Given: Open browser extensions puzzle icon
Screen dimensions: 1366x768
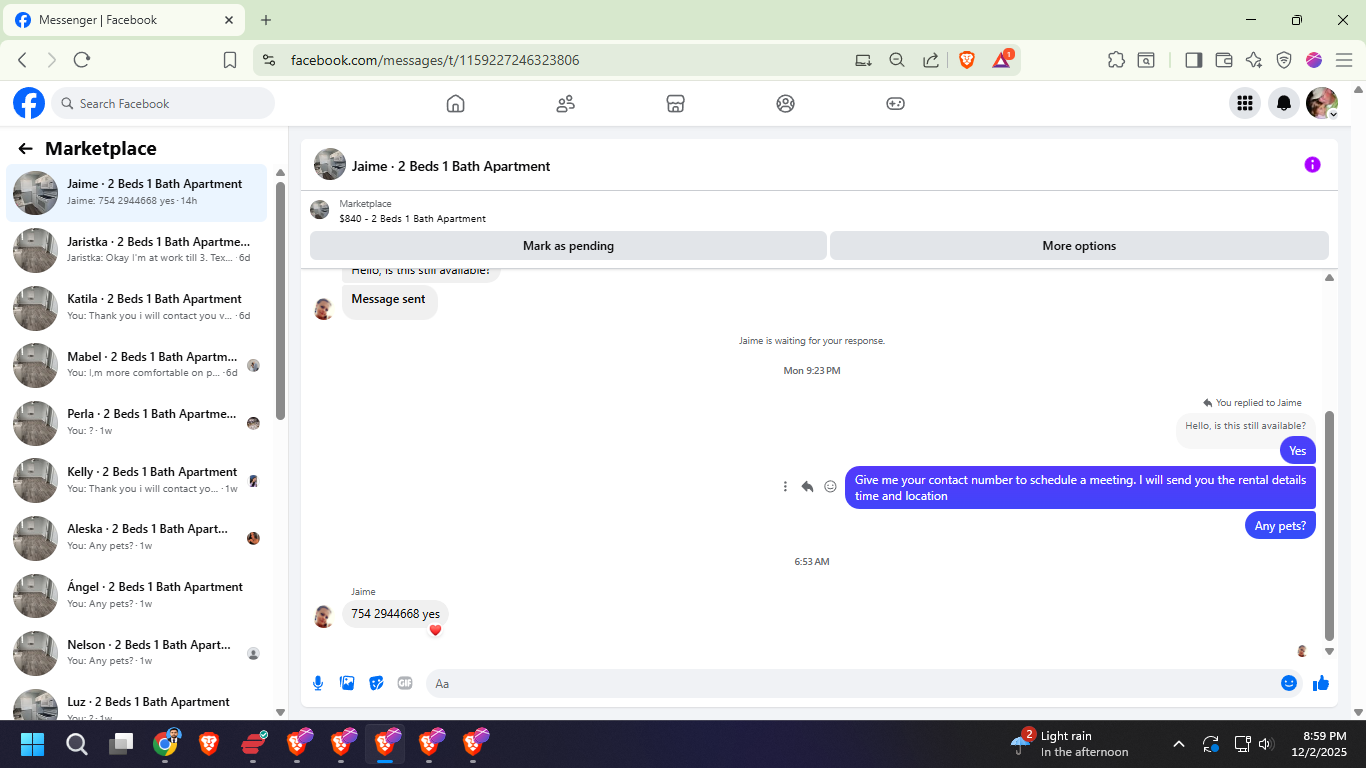Looking at the screenshot, I should [1116, 60].
